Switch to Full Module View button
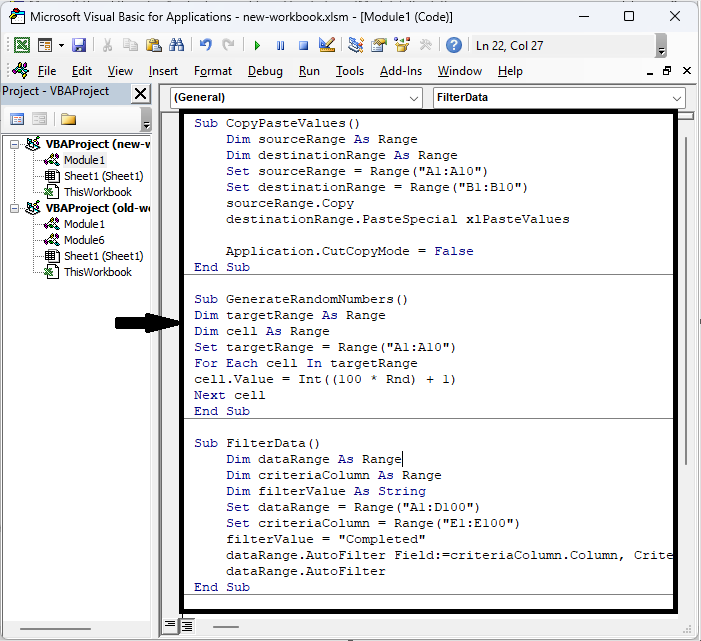The image size is (701, 641). 186,625
